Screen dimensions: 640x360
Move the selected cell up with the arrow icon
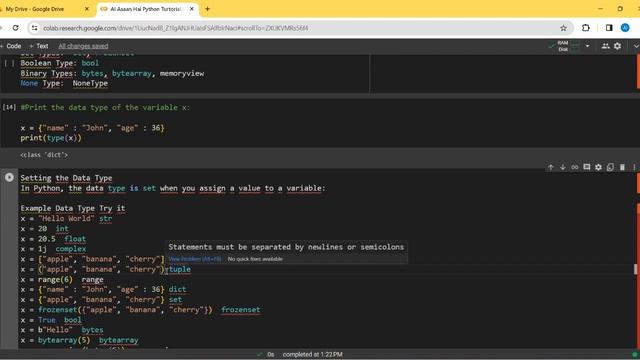click(551, 167)
